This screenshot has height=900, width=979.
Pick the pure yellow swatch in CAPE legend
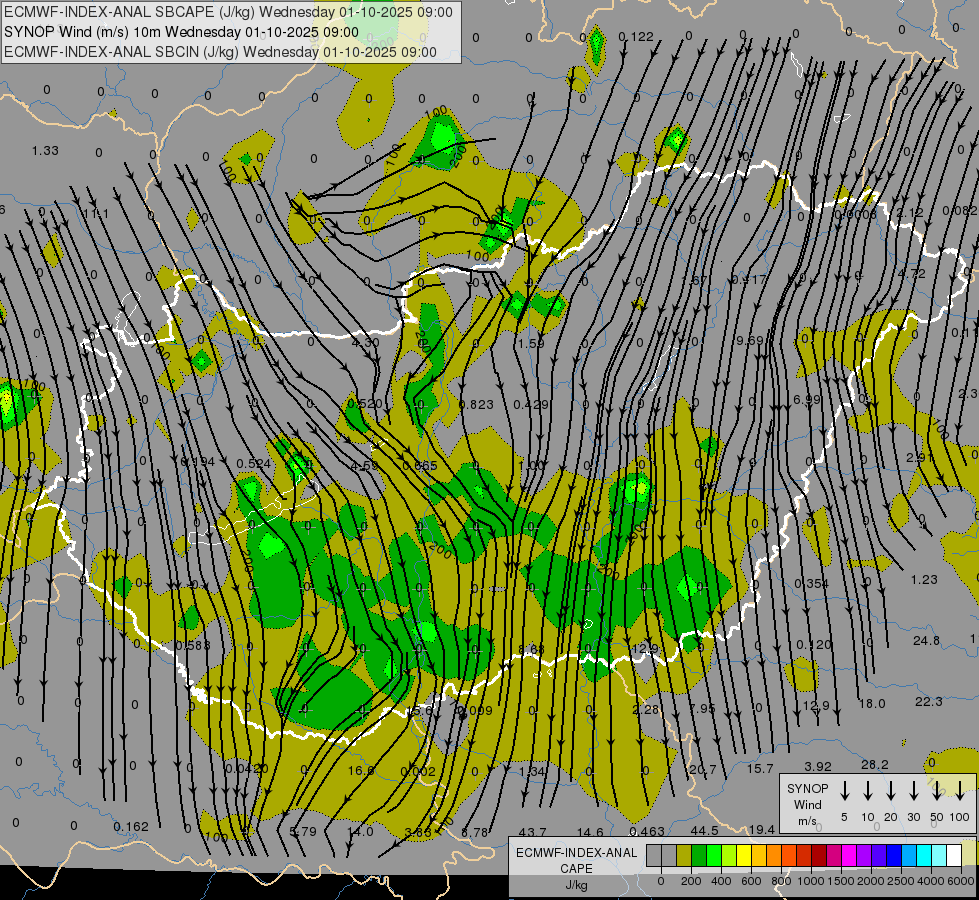point(744,855)
